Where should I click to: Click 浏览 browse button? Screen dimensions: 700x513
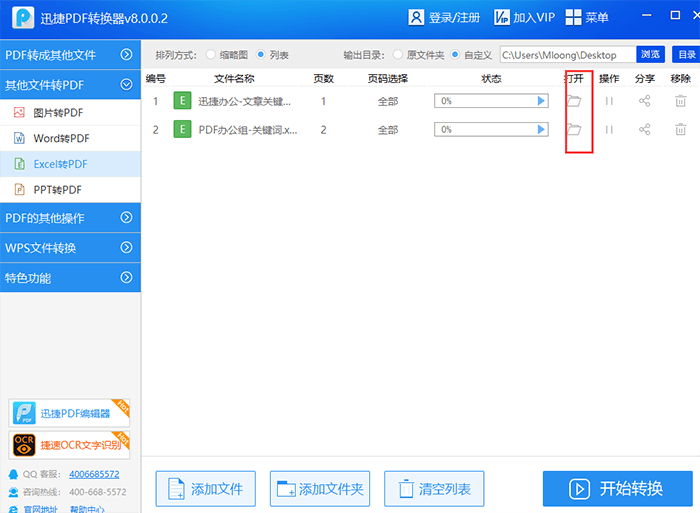pyautogui.click(x=650, y=54)
